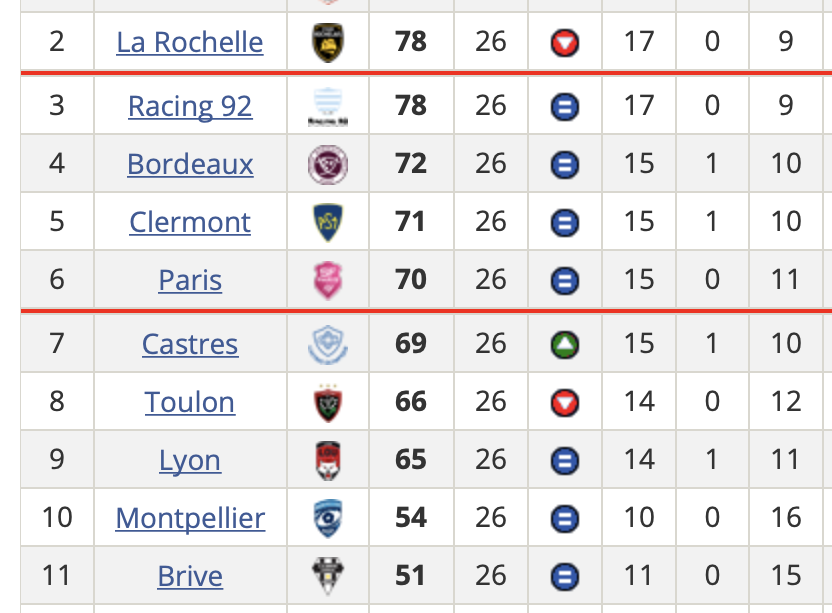Click the pink Paris club logo

328,280
